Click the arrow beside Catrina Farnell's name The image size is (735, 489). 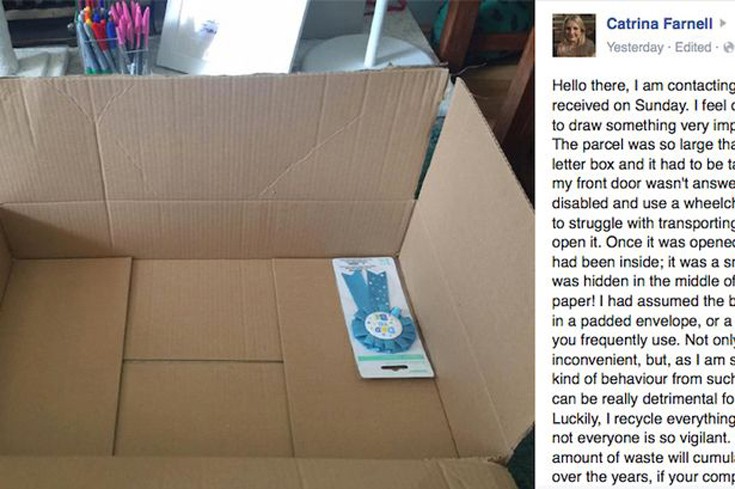point(723,23)
